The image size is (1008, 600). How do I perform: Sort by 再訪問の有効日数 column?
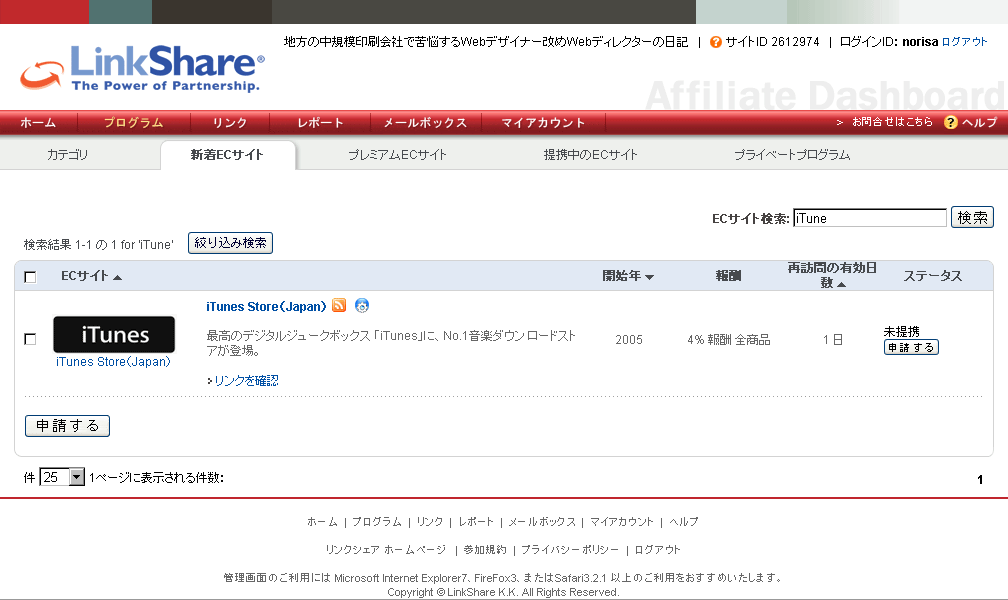pos(832,275)
